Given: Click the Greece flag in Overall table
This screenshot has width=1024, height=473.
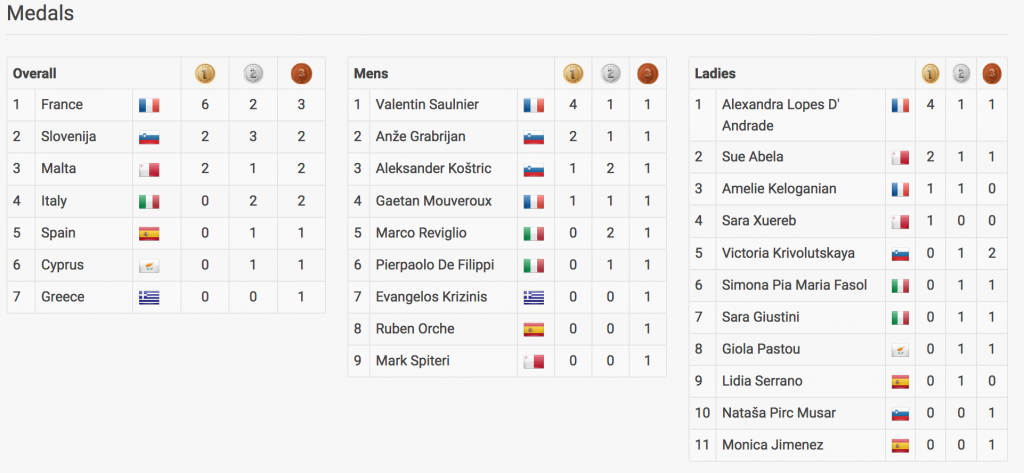Looking at the screenshot, I should [x=149, y=297].
